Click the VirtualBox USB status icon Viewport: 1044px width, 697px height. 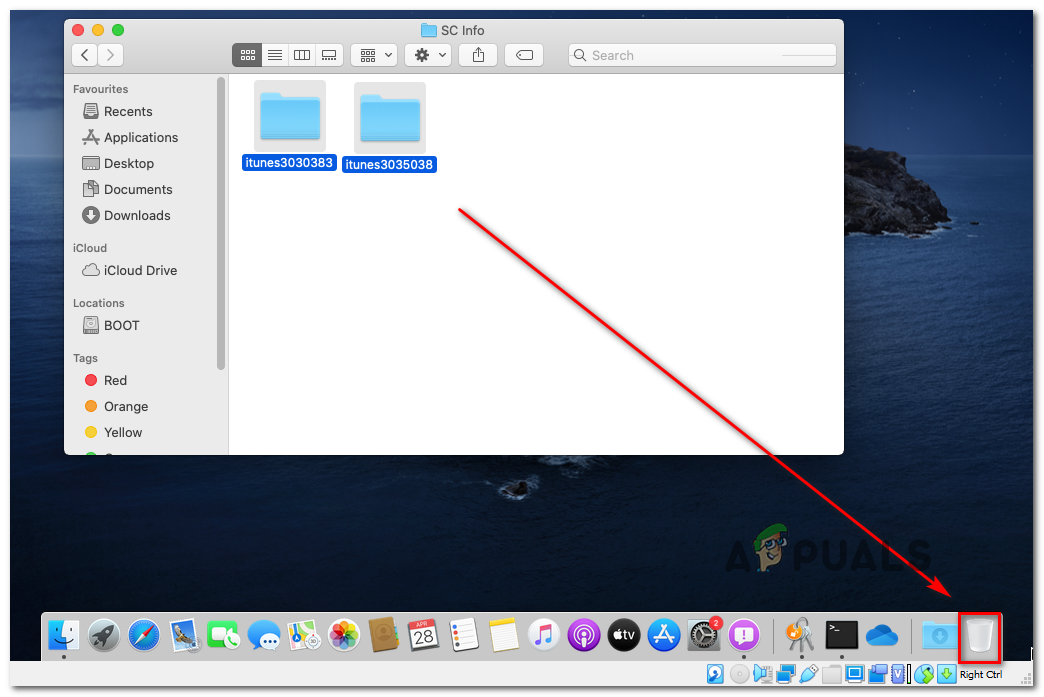[808, 674]
